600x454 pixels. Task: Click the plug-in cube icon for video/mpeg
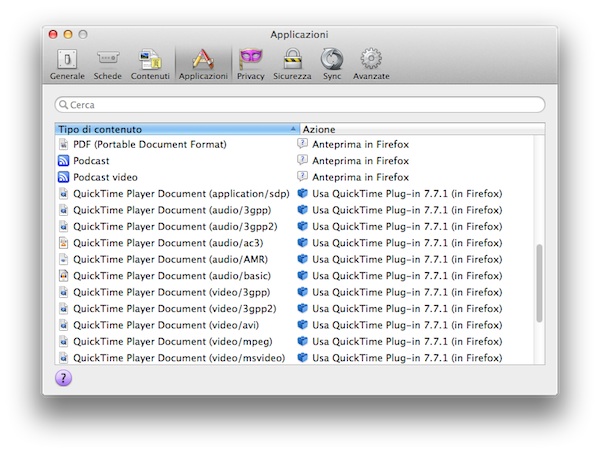tap(303, 341)
